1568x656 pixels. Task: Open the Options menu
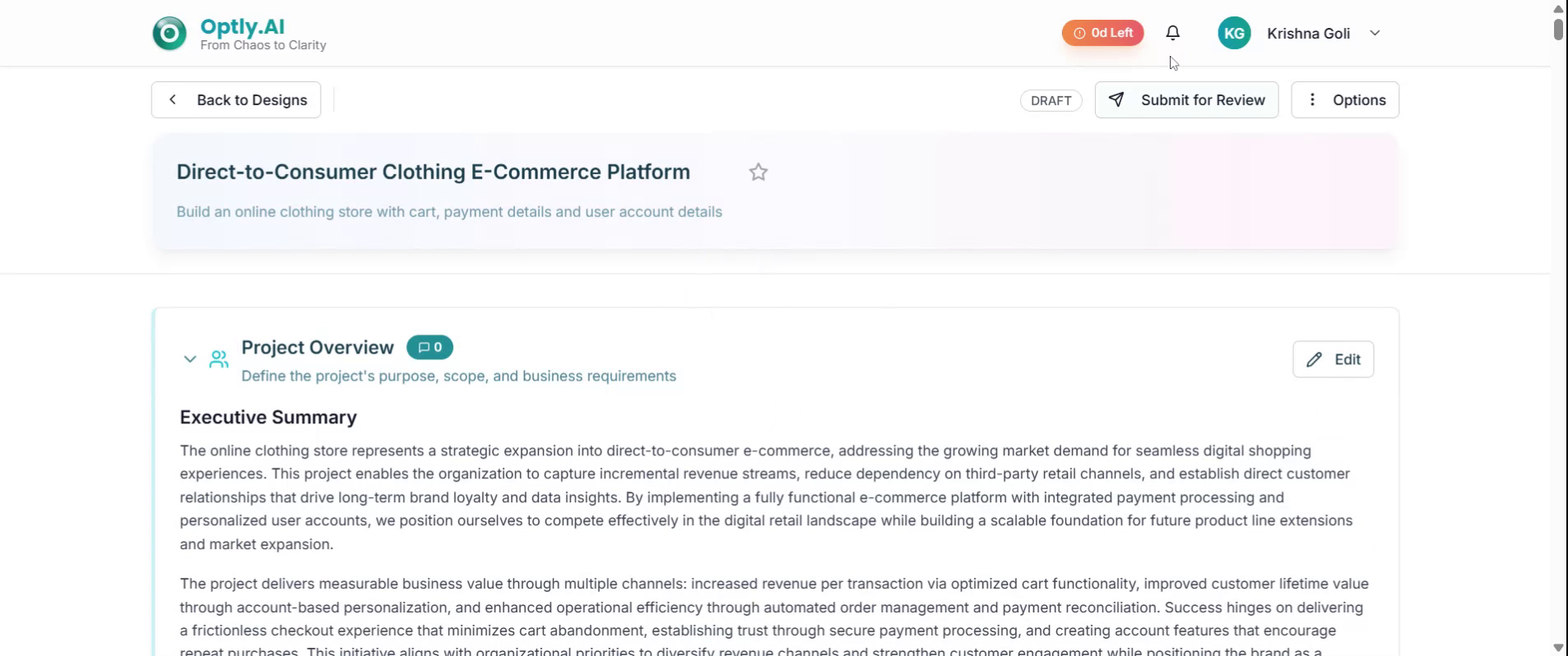coord(1344,100)
